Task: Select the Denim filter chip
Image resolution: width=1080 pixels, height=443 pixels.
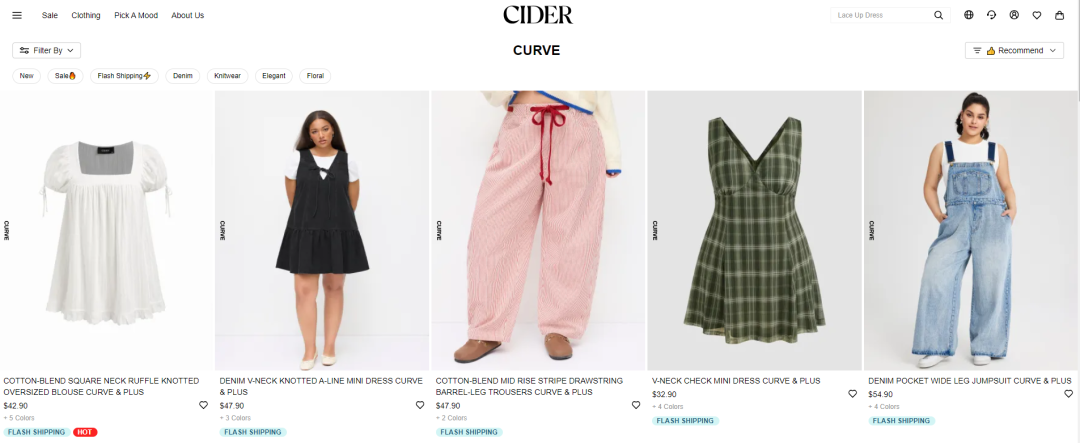Action: point(183,76)
